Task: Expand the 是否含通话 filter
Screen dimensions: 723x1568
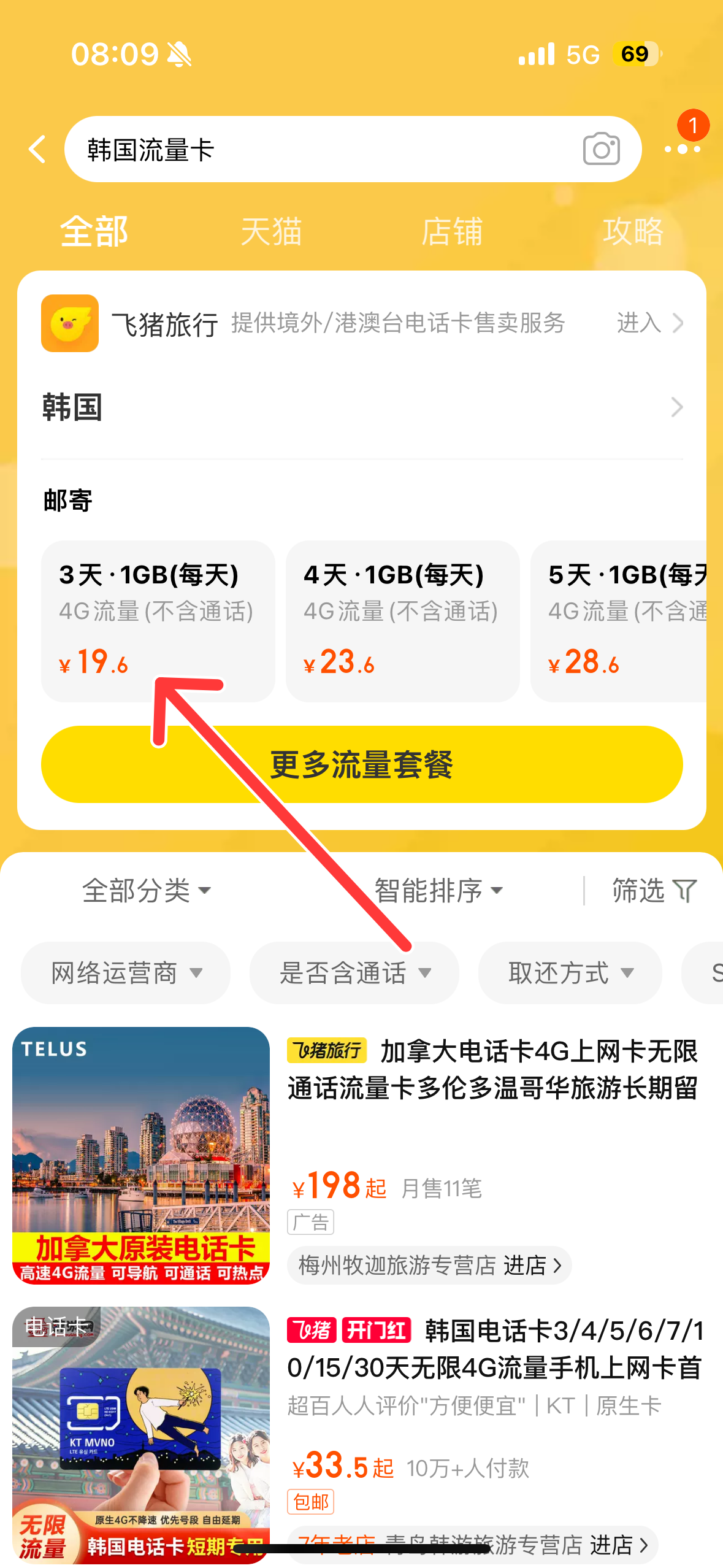Action: click(354, 972)
